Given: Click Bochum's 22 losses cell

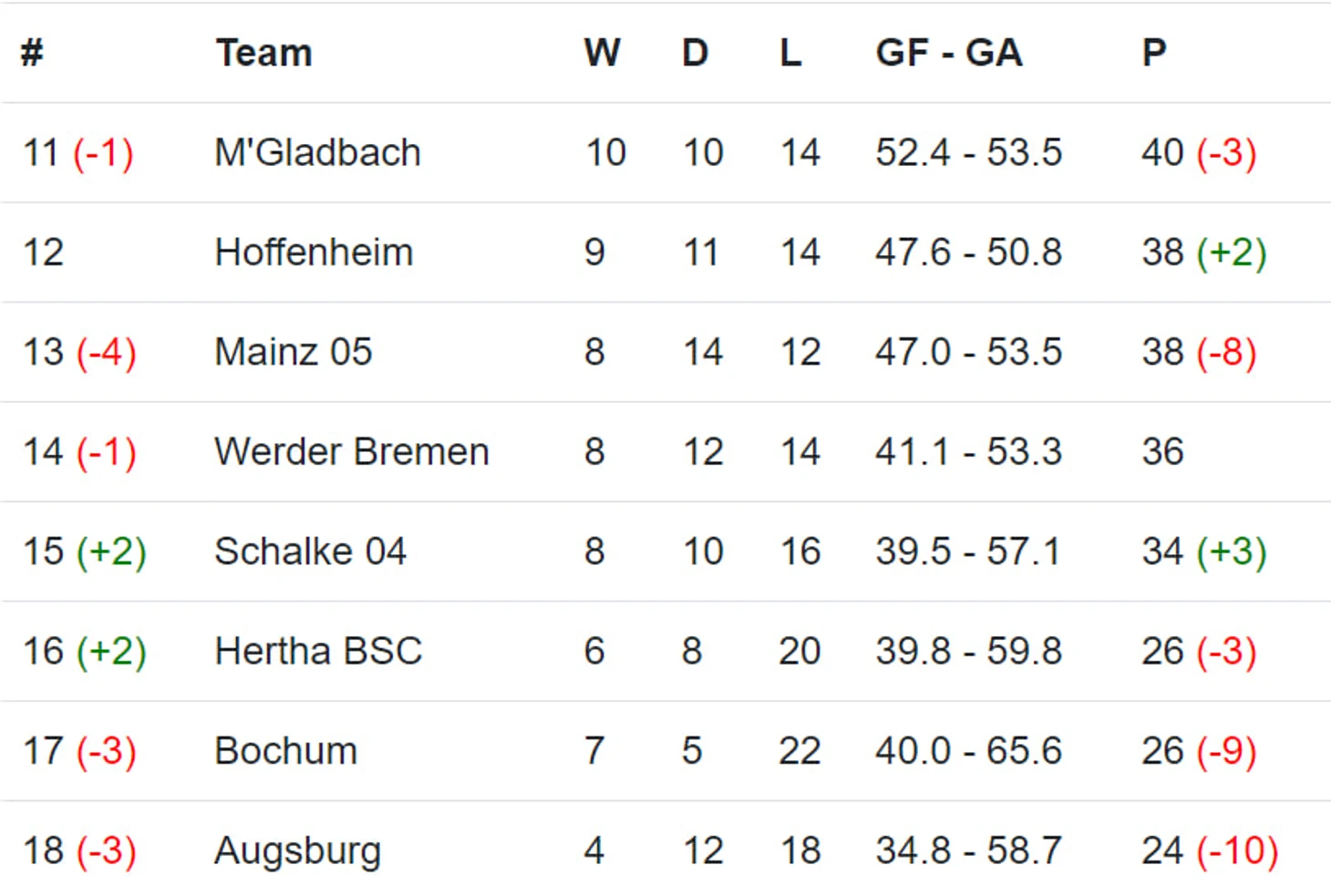Looking at the screenshot, I should click(800, 751).
